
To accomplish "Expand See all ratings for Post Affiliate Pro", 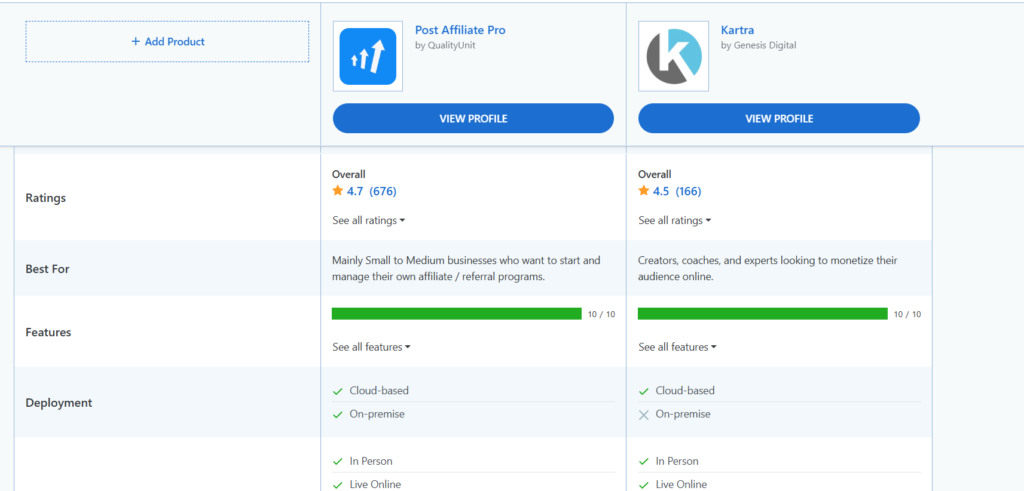I will [x=368, y=221].
